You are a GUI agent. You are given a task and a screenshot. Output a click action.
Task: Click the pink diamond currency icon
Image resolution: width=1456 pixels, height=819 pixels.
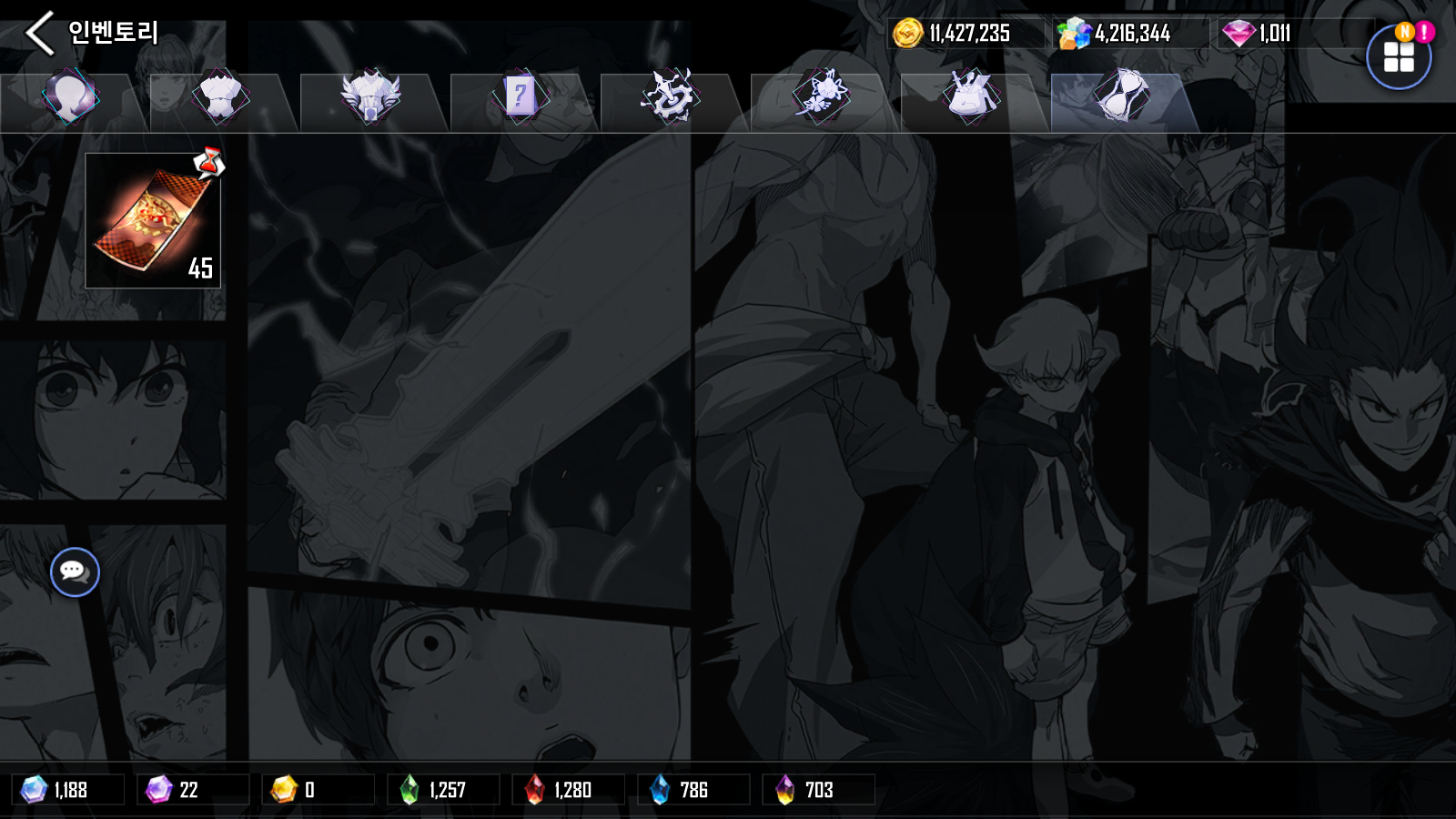1239,34
